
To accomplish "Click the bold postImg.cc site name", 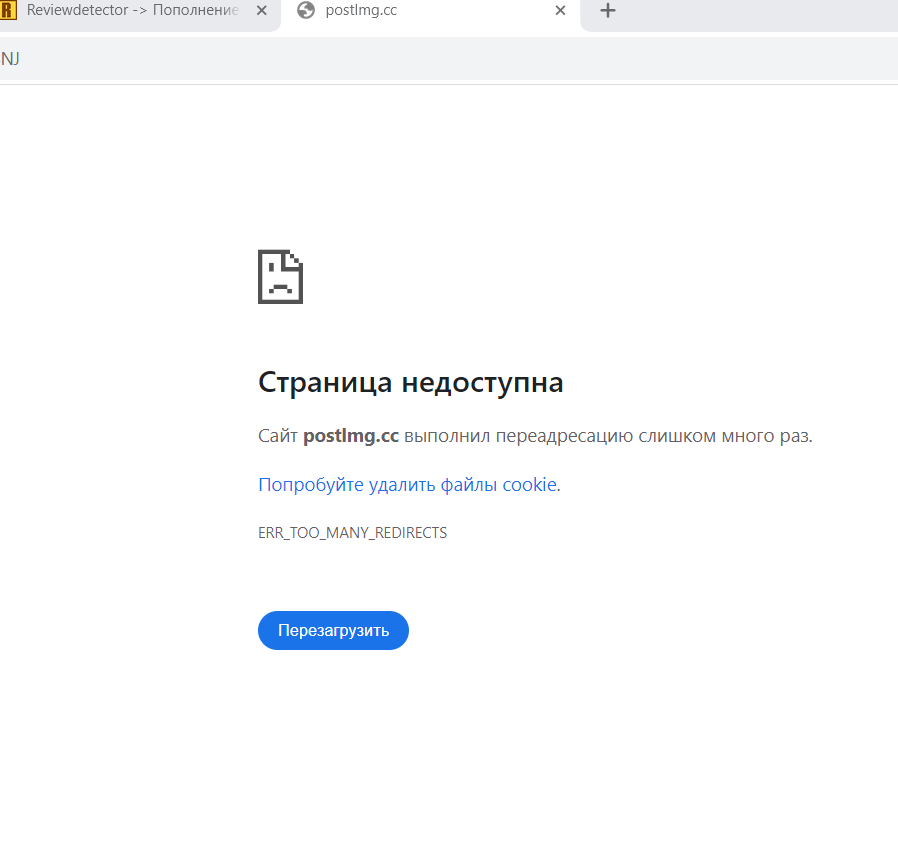I will 351,436.
